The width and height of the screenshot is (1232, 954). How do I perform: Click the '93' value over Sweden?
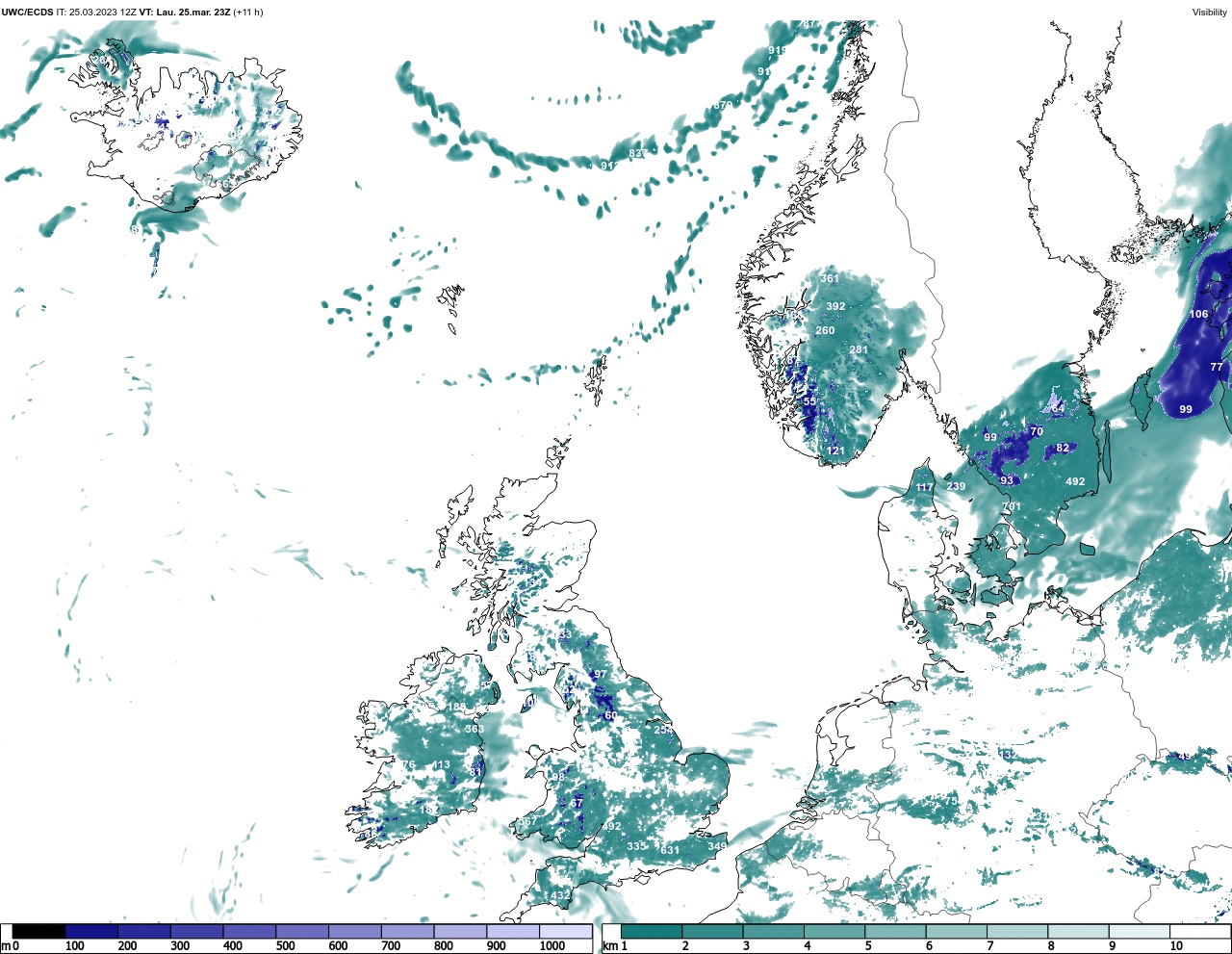pyautogui.click(x=1007, y=480)
